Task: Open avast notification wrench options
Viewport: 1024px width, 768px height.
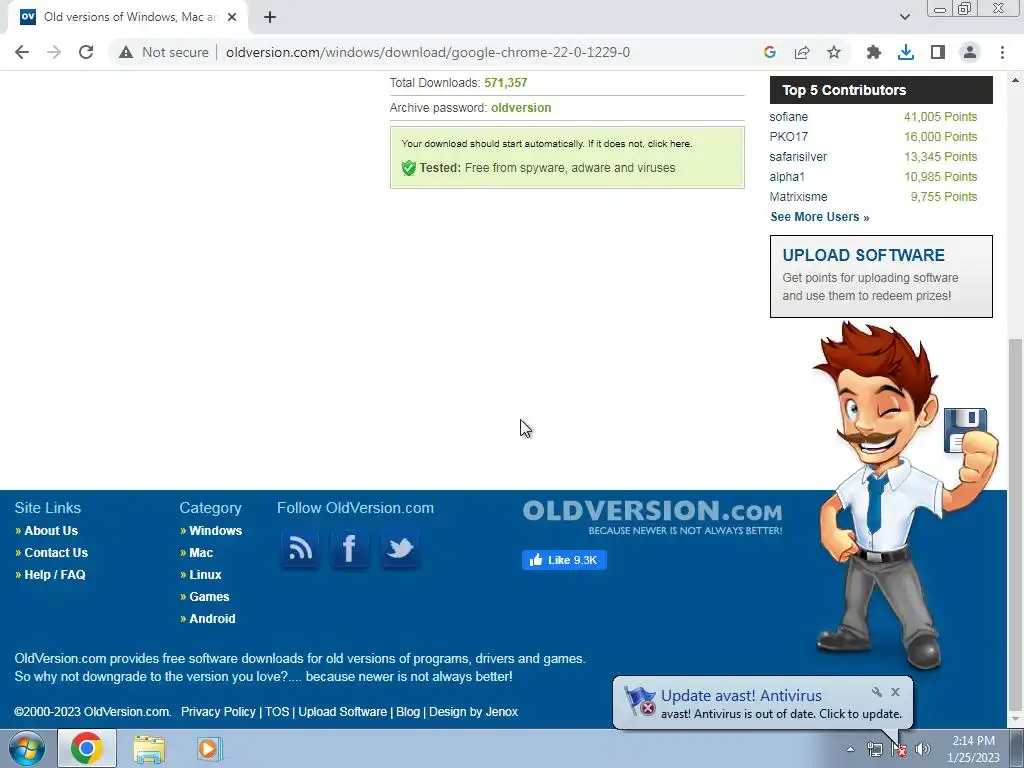Action: tap(876, 692)
